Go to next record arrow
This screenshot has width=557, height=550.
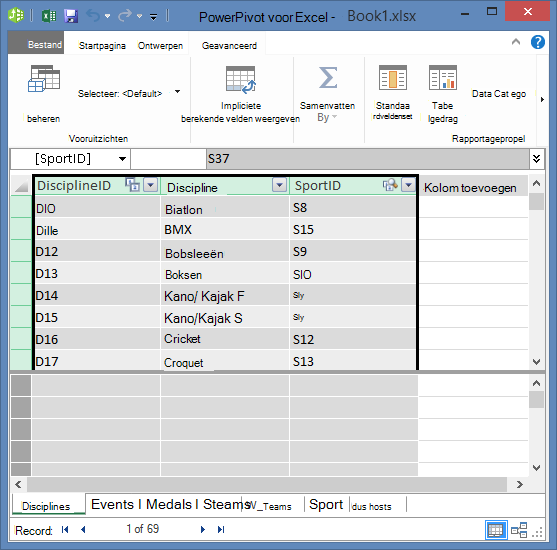pyautogui.click(x=203, y=529)
